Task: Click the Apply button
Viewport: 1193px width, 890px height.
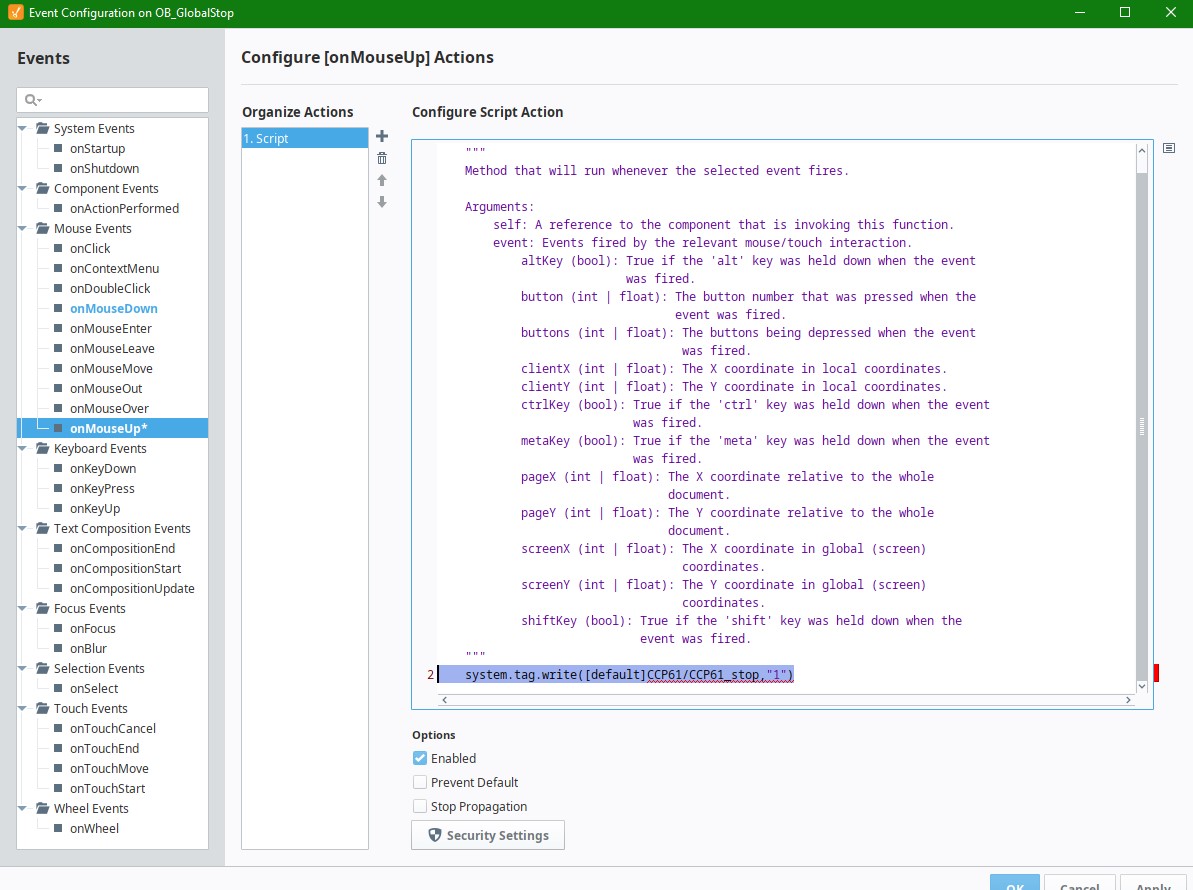Action: click(x=1153, y=884)
